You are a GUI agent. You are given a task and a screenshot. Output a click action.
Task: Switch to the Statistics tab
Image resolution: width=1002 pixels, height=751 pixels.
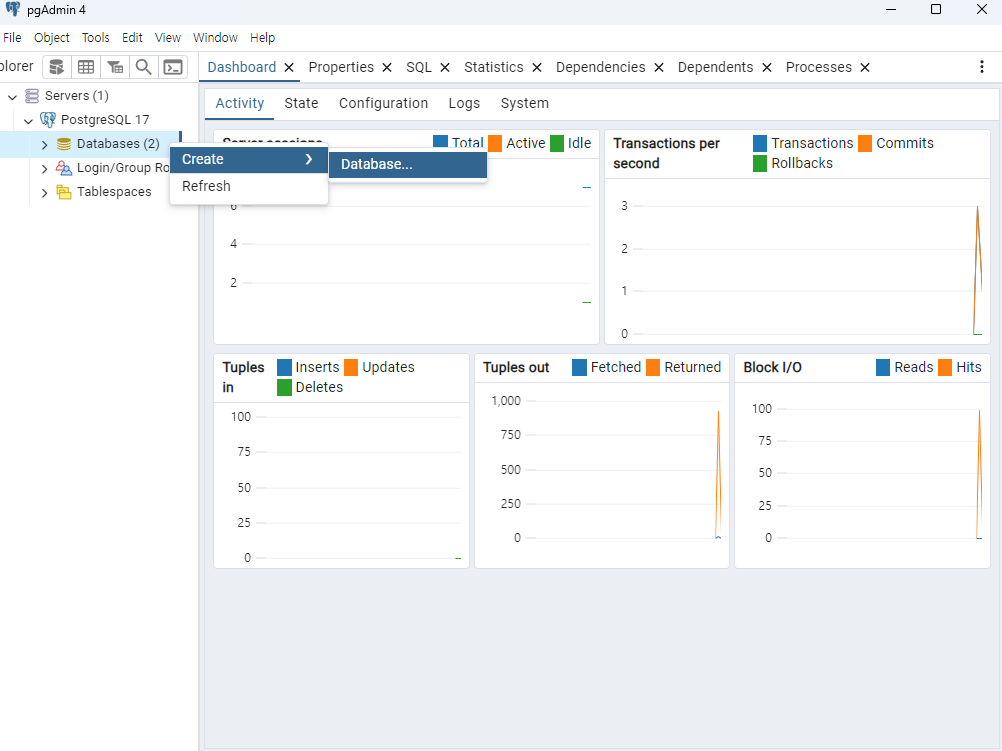click(x=493, y=67)
